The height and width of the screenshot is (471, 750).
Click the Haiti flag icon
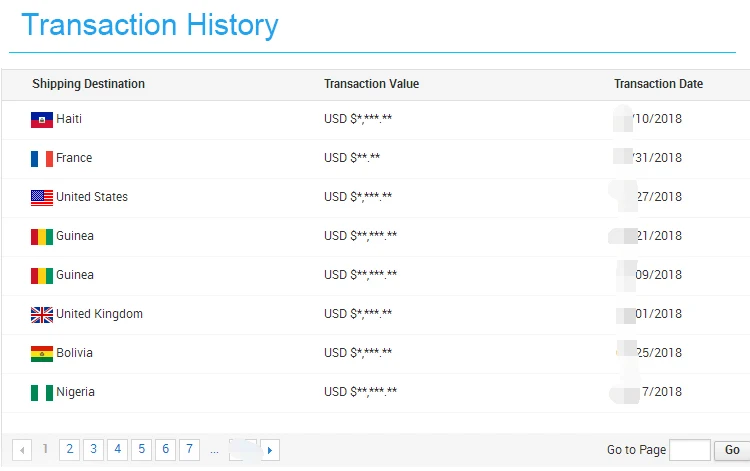click(41, 120)
